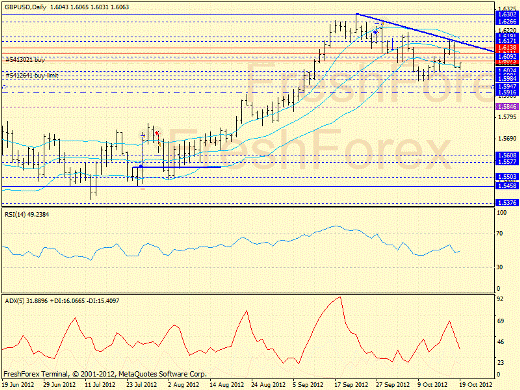Click the FreshForex Terminal copyright text
Viewport: 520px width, 390px height.
click(x=105, y=374)
